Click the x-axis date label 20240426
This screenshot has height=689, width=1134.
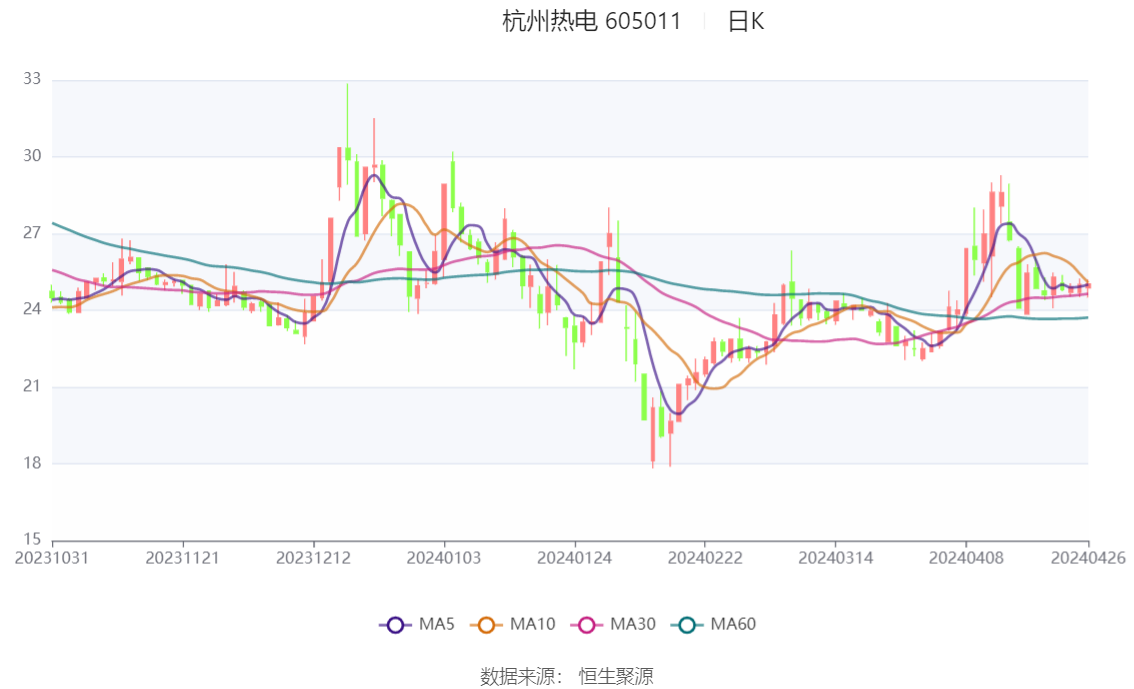coord(1088,558)
